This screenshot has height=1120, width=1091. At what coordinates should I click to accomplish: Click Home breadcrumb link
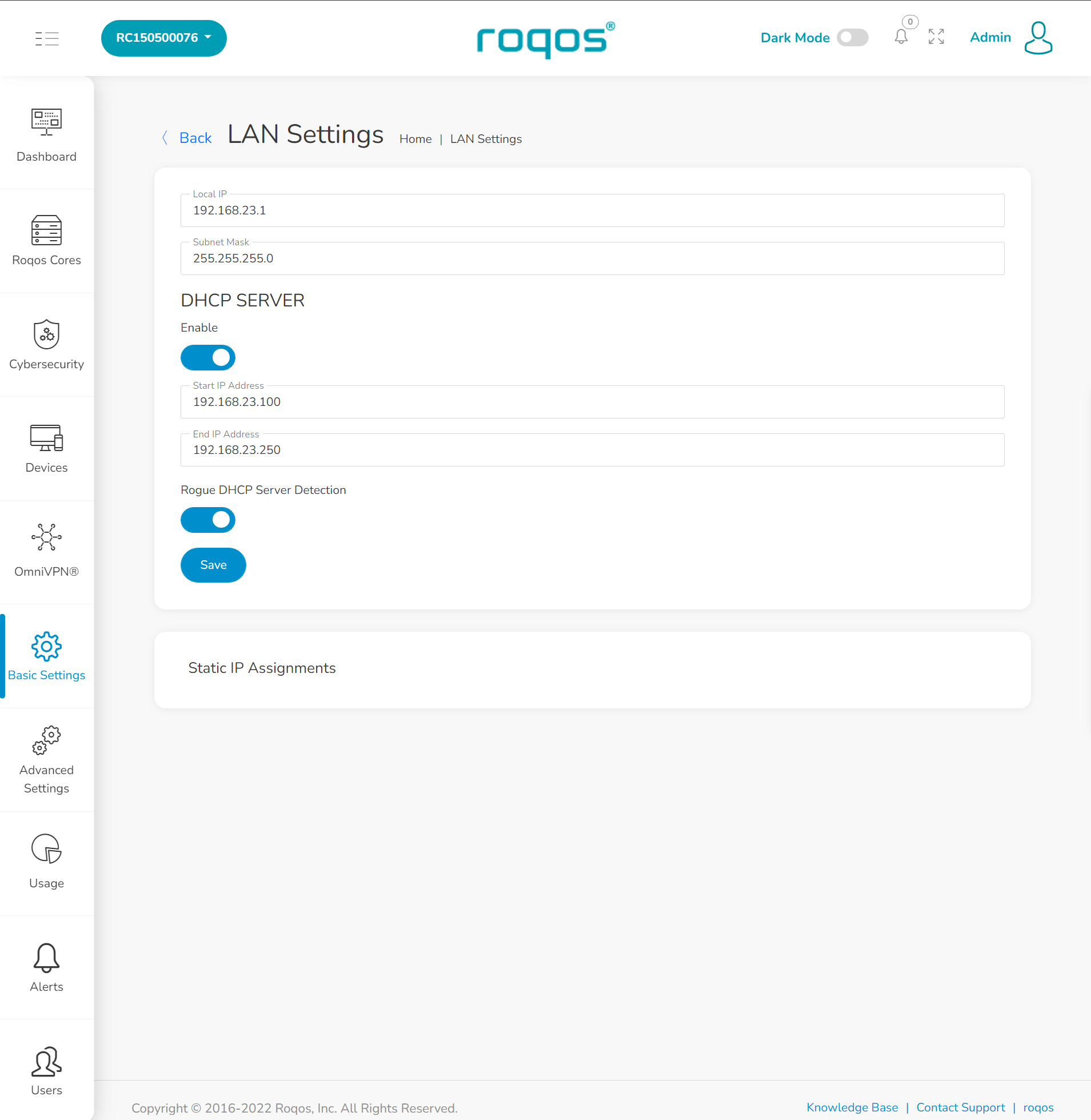(415, 139)
